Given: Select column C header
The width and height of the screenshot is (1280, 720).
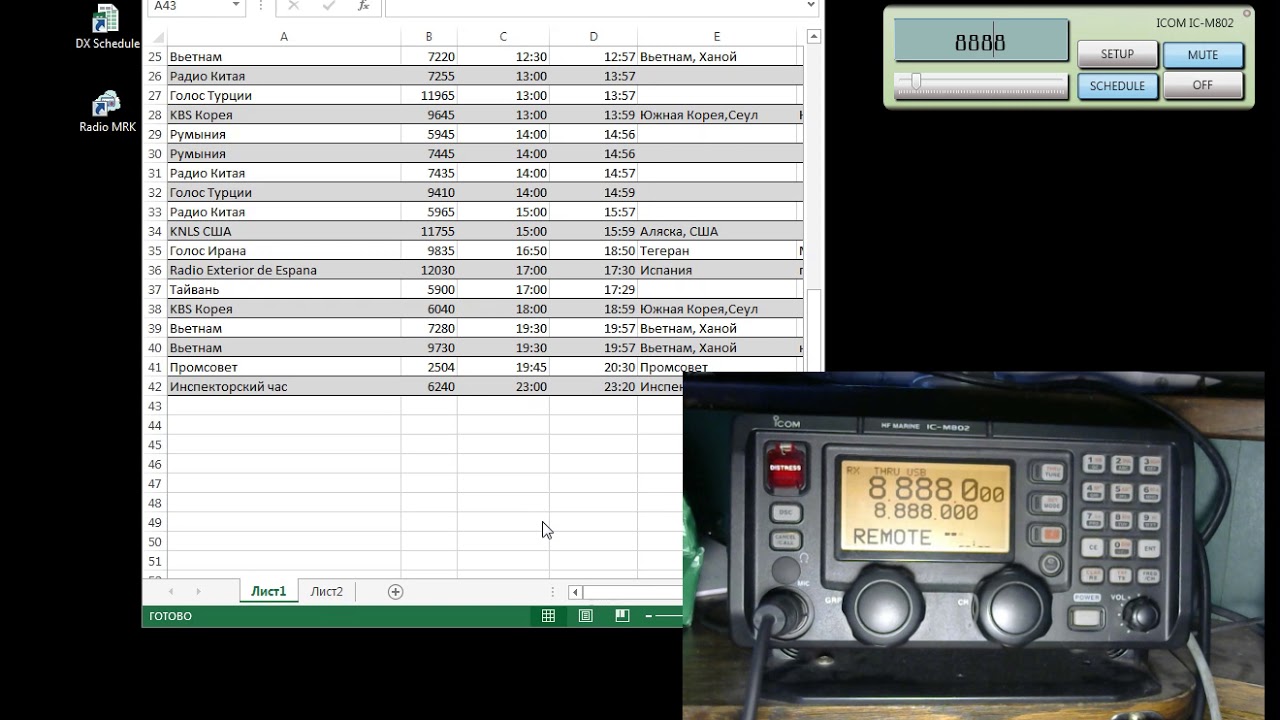Looking at the screenshot, I should click(503, 37).
